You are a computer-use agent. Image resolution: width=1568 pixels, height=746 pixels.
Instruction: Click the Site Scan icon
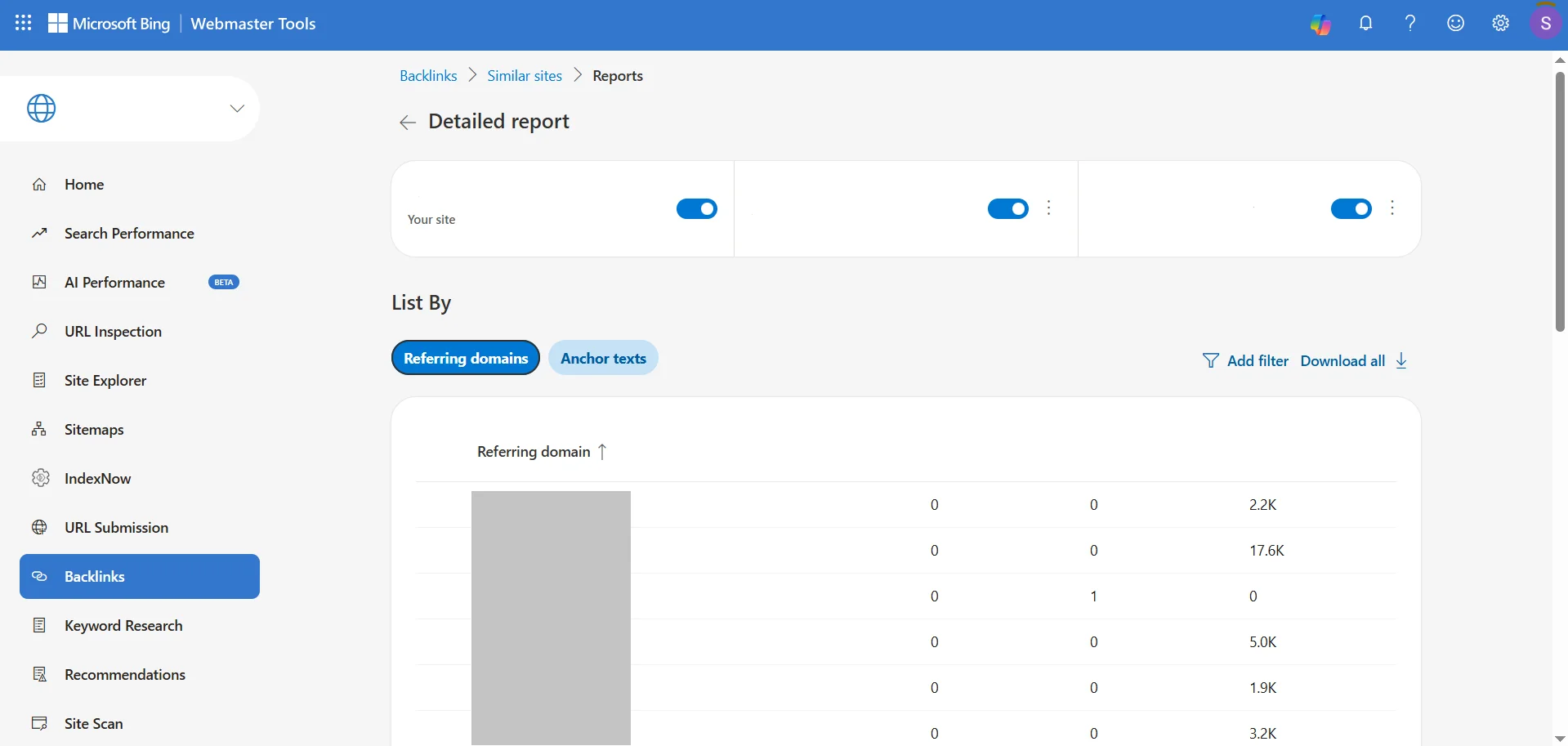(x=39, y=723)
